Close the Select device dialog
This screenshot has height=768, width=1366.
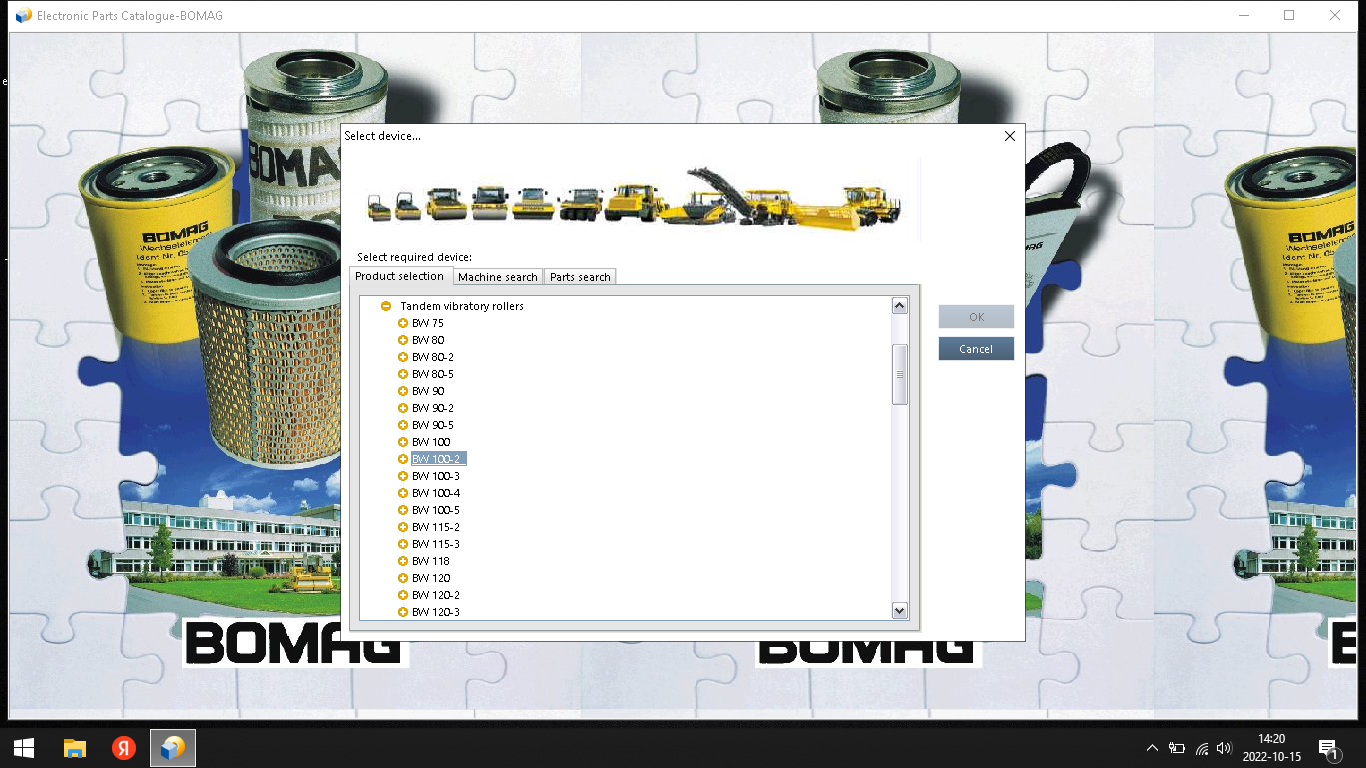tap(1009, 136)
